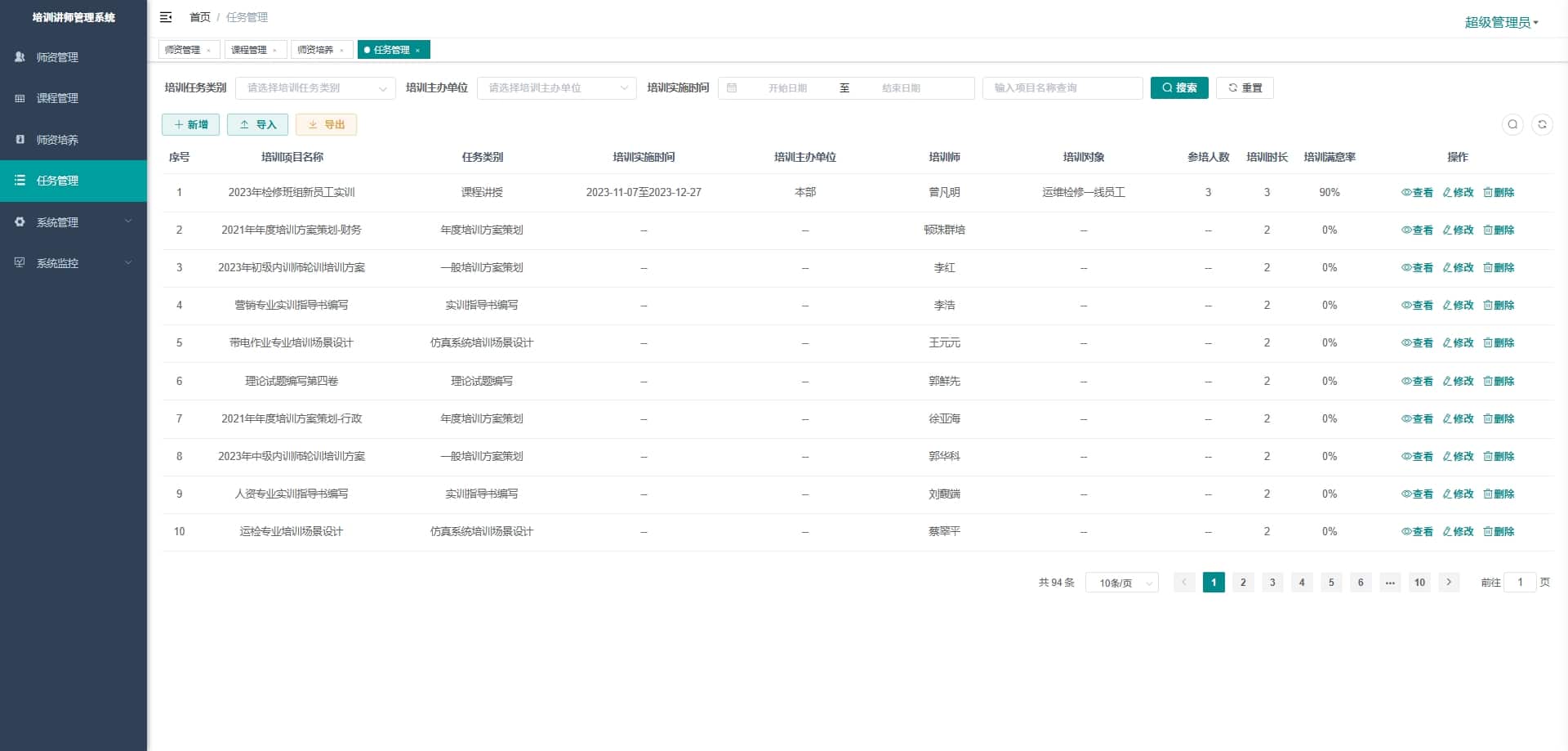This screenshot has height=751, width=1568.
Task: Click the 搜索 search button
Action: [x=1179, y=88]
